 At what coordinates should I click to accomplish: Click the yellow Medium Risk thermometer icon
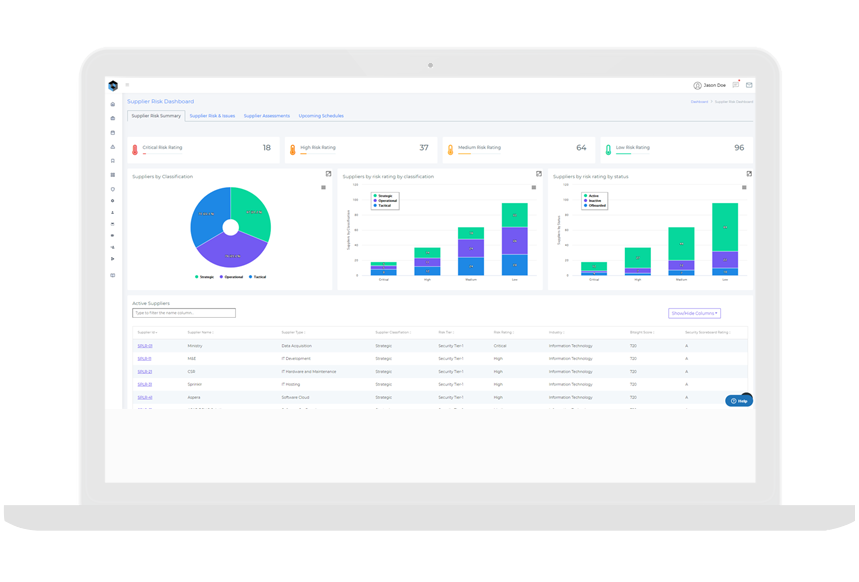click(450, 150)
